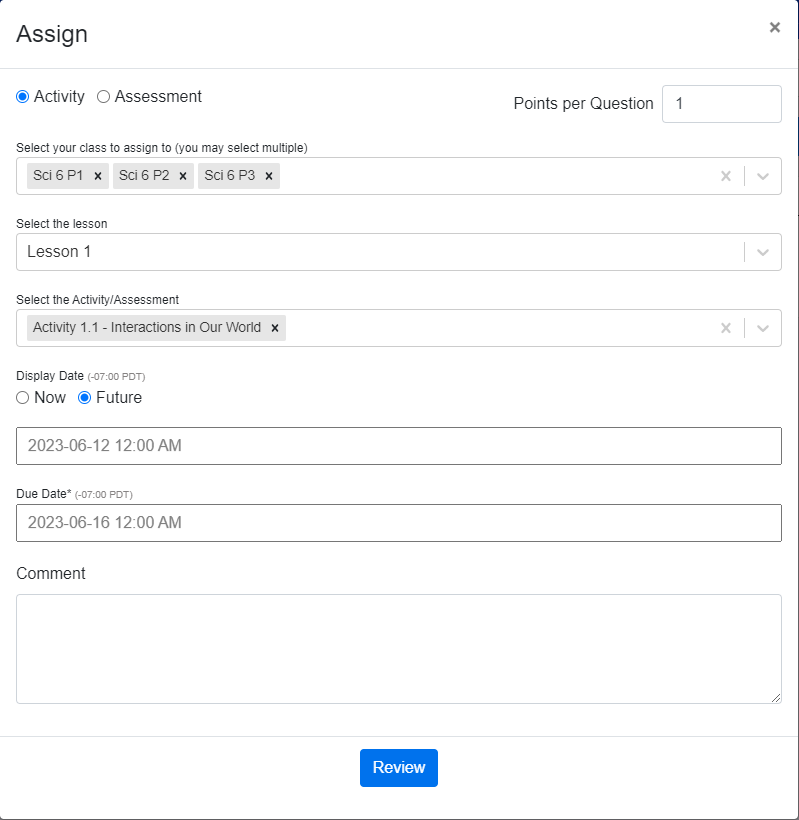
Task: Click the Future display date option
Action: point(86,397)
